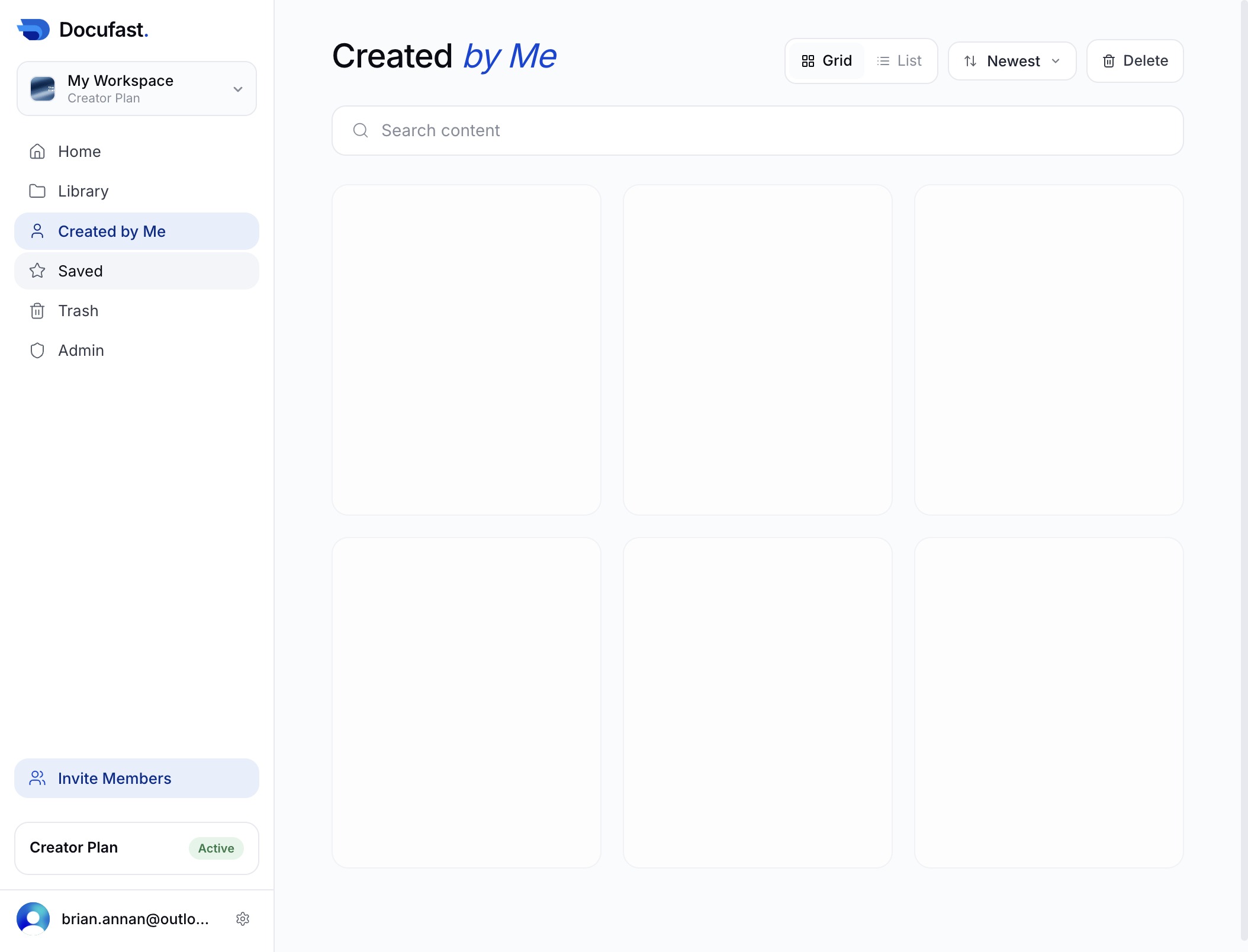Select Created by Me sidebar item
1248x952 pixels.
[137, 231]
